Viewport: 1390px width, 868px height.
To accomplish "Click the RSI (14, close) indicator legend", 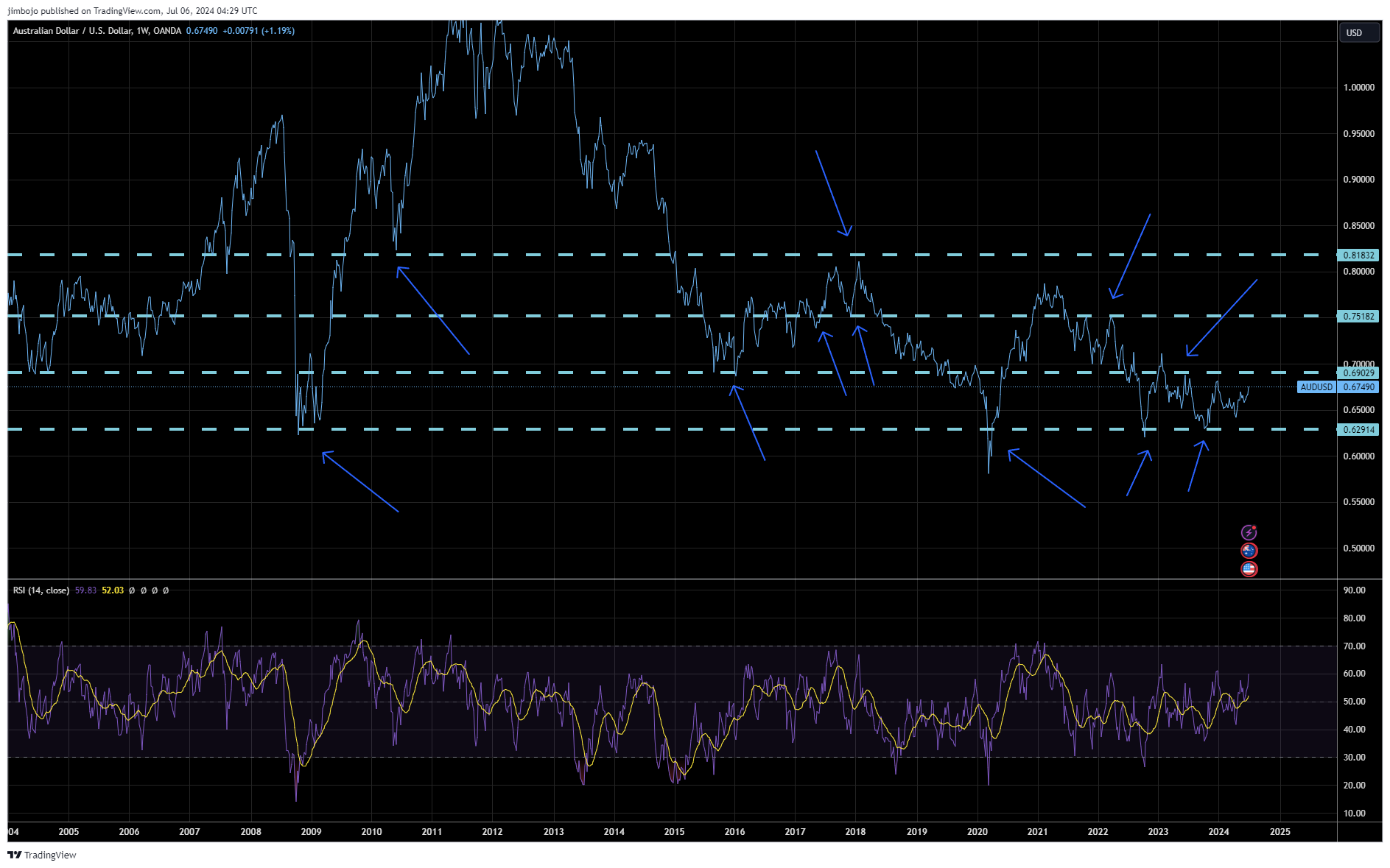I will 41,590.
